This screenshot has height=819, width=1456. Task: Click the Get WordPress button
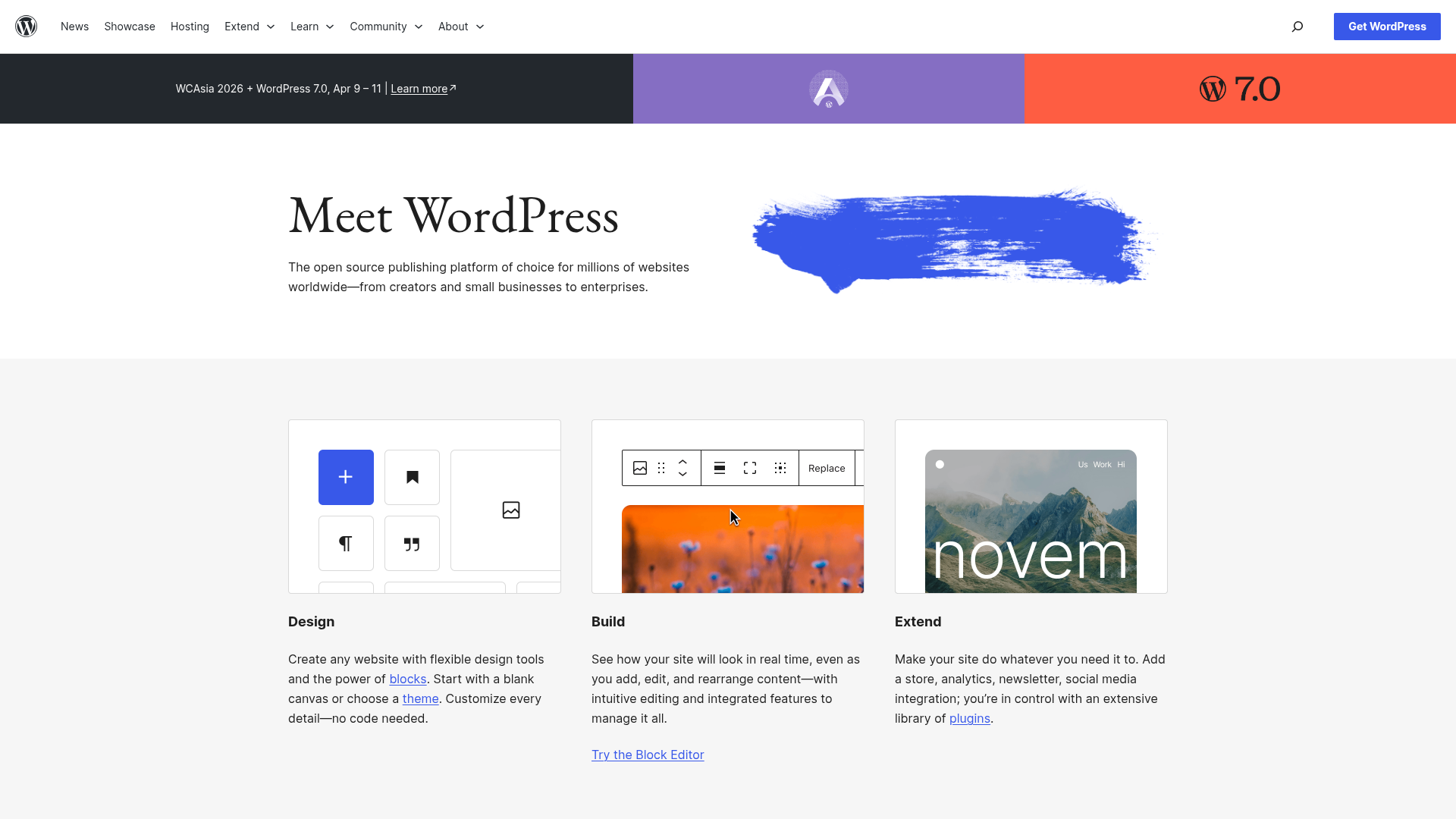1386,27
